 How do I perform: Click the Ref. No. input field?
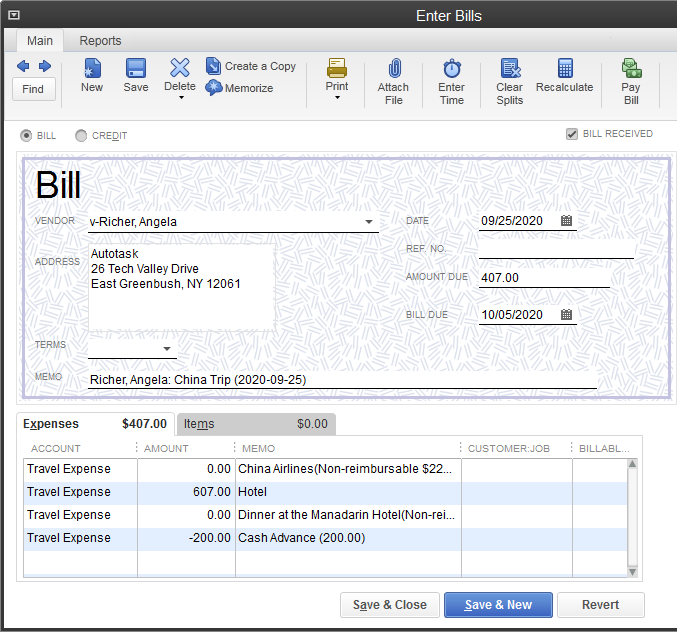pyautogui.click(x=556, y=249)
